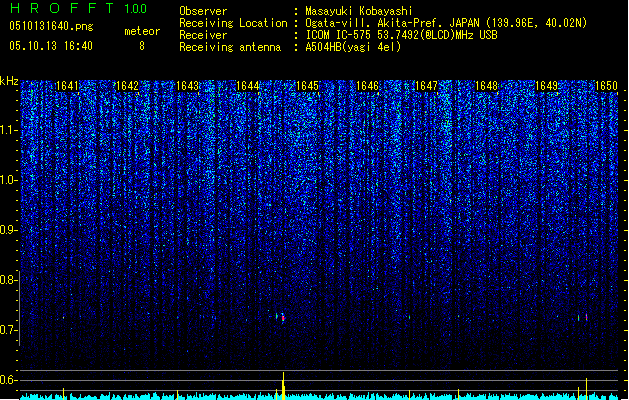The height and width of the screenshot is (400, 629).
Task: Click time marker 1646
Action: click(x=367, y=86)
